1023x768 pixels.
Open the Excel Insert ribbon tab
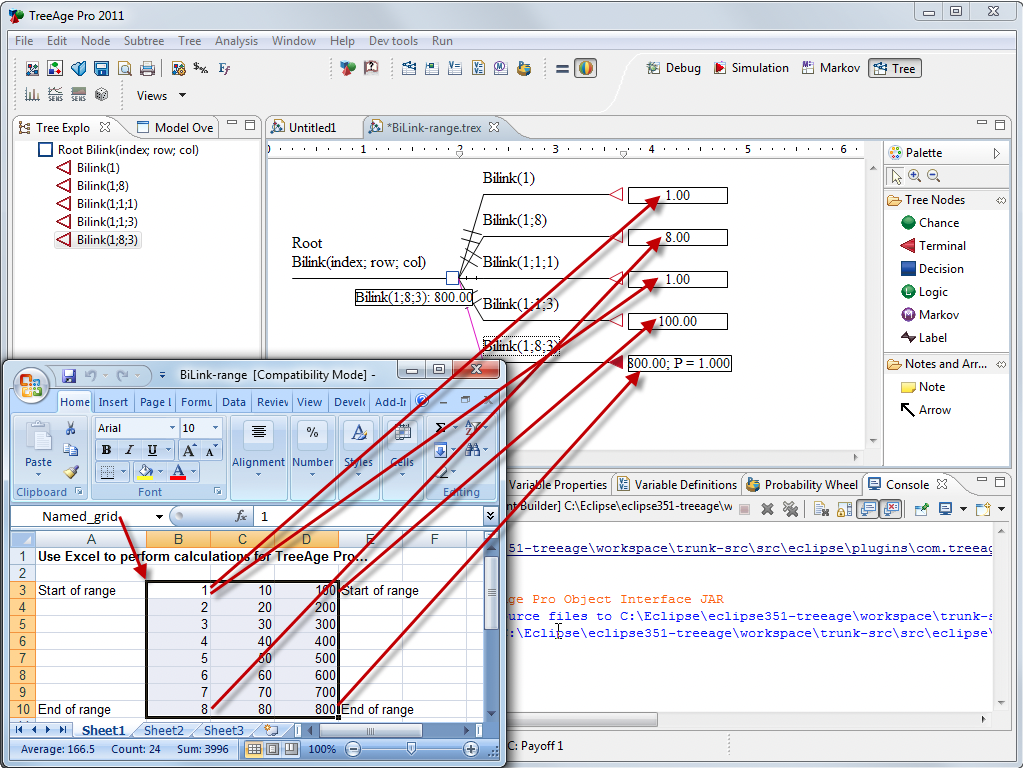coord(113,402)
